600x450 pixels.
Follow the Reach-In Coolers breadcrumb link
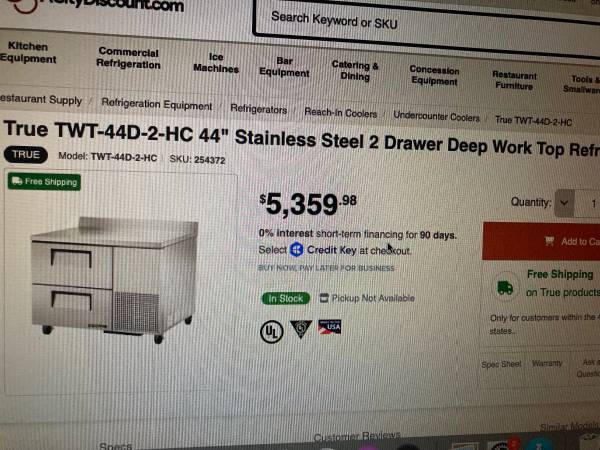(x=341, y=113)
